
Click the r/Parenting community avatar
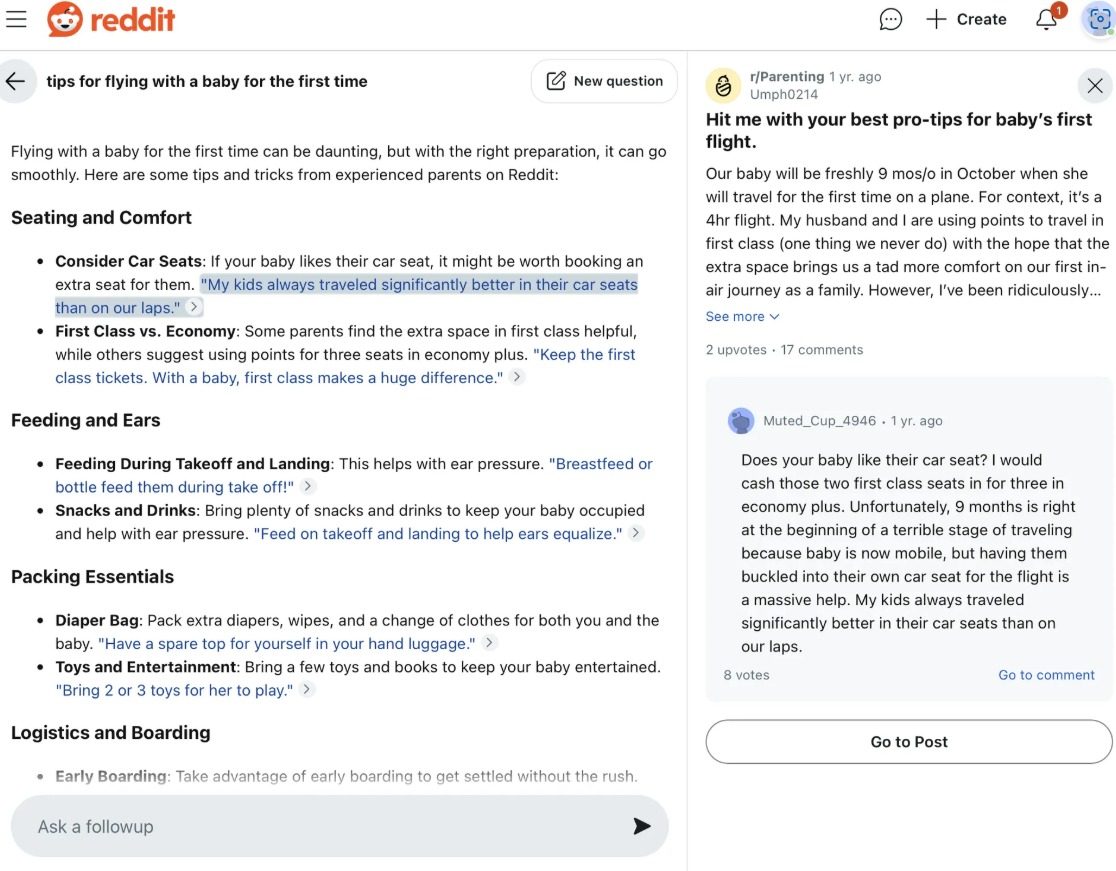point(723,86)
